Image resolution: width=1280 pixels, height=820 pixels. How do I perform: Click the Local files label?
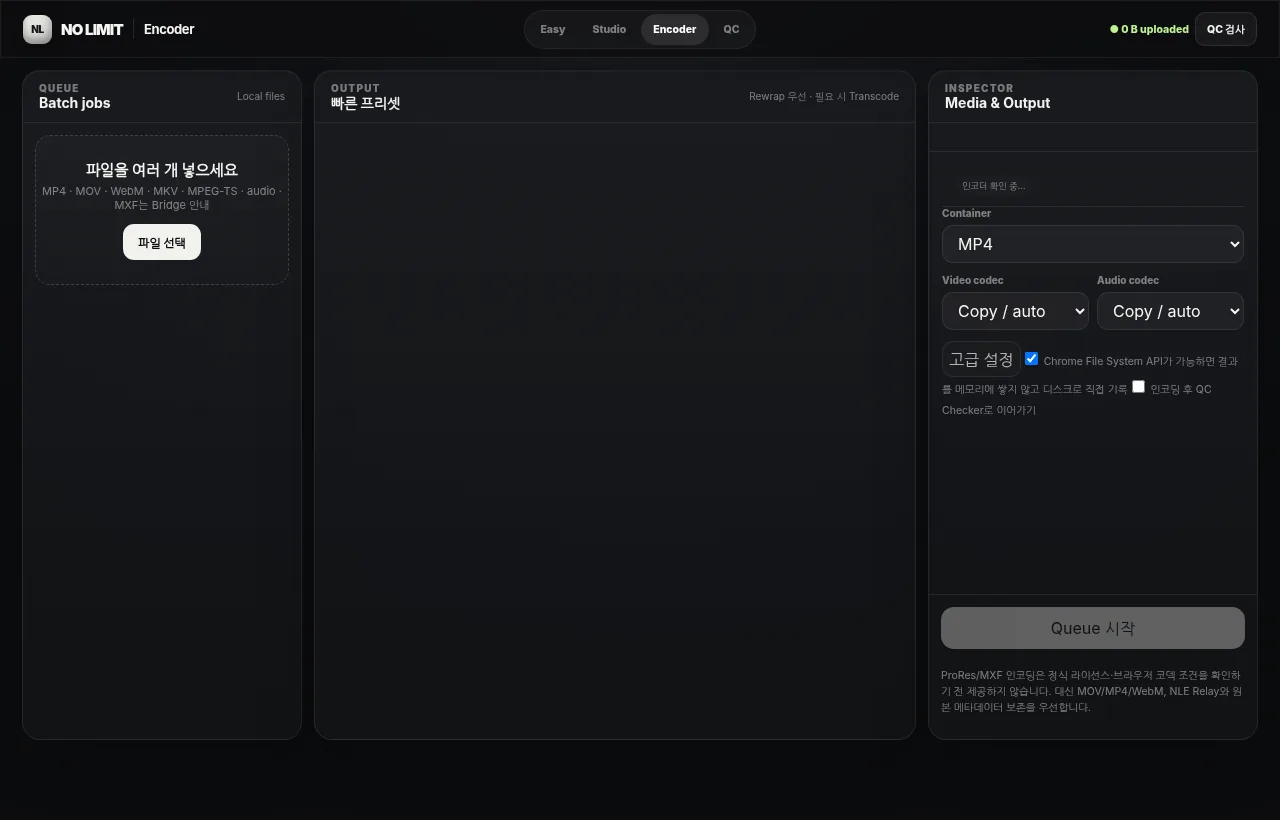pos(261,97)
